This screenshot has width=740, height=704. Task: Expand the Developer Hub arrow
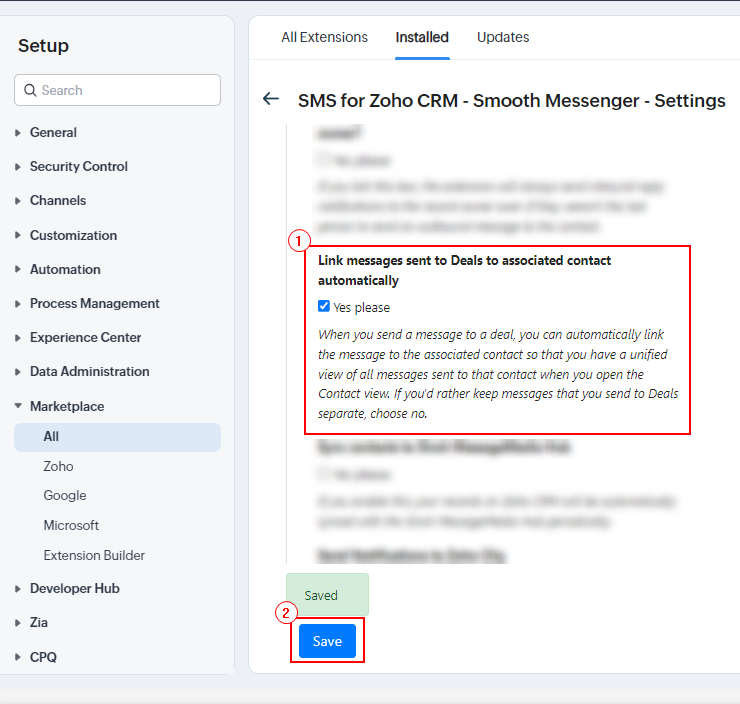tap(18, 589)
